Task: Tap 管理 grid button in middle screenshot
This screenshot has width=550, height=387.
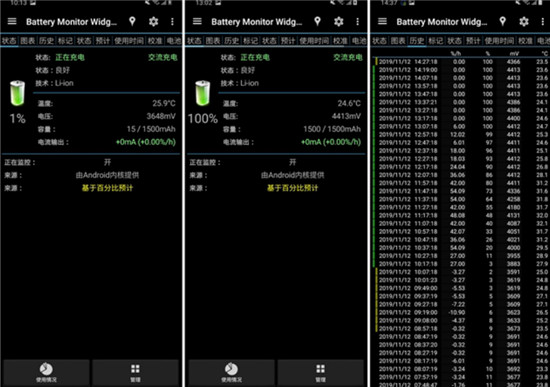Action: tap(321, 373)
